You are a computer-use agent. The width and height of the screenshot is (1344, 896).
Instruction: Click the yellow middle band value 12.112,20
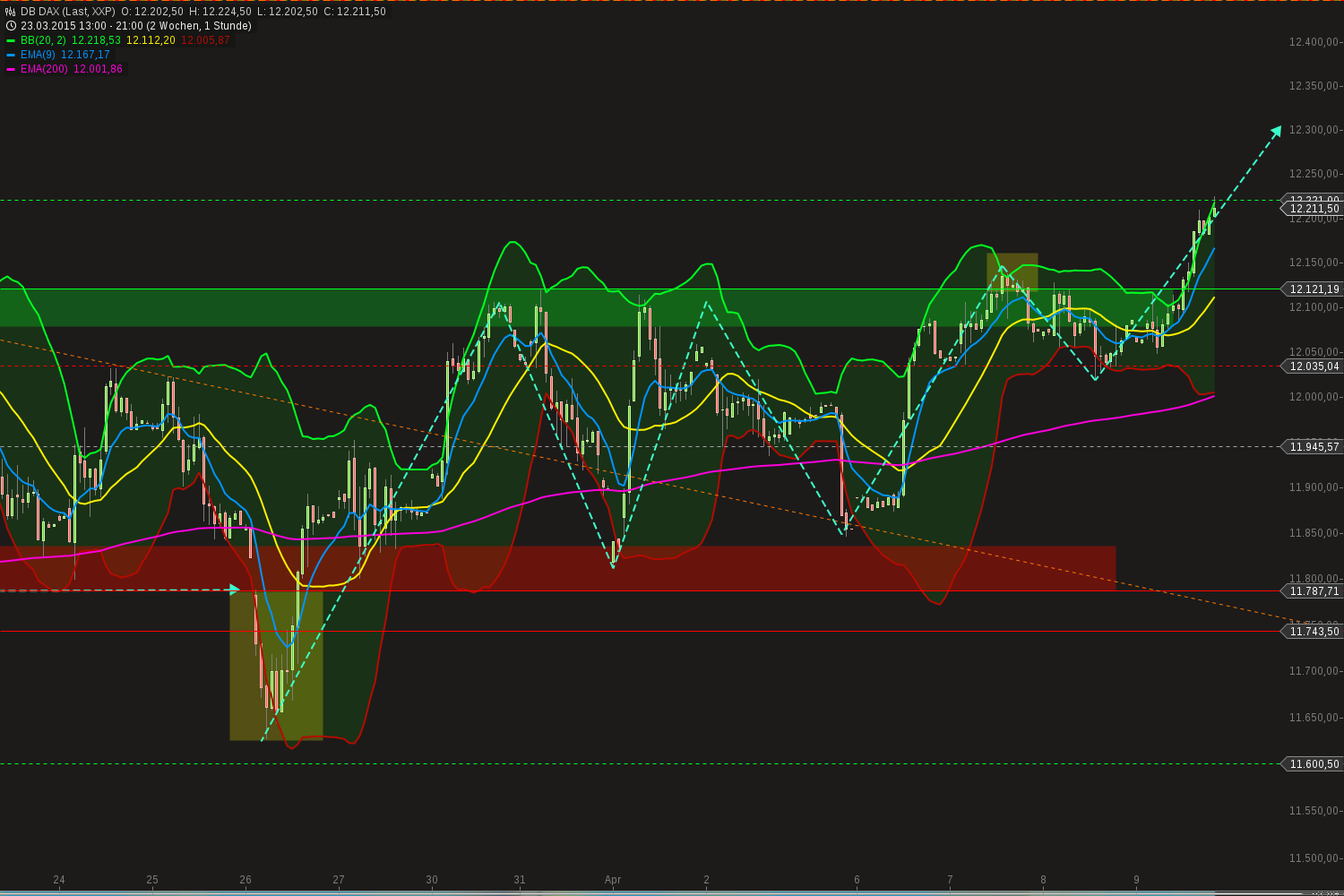pos(151,40)
